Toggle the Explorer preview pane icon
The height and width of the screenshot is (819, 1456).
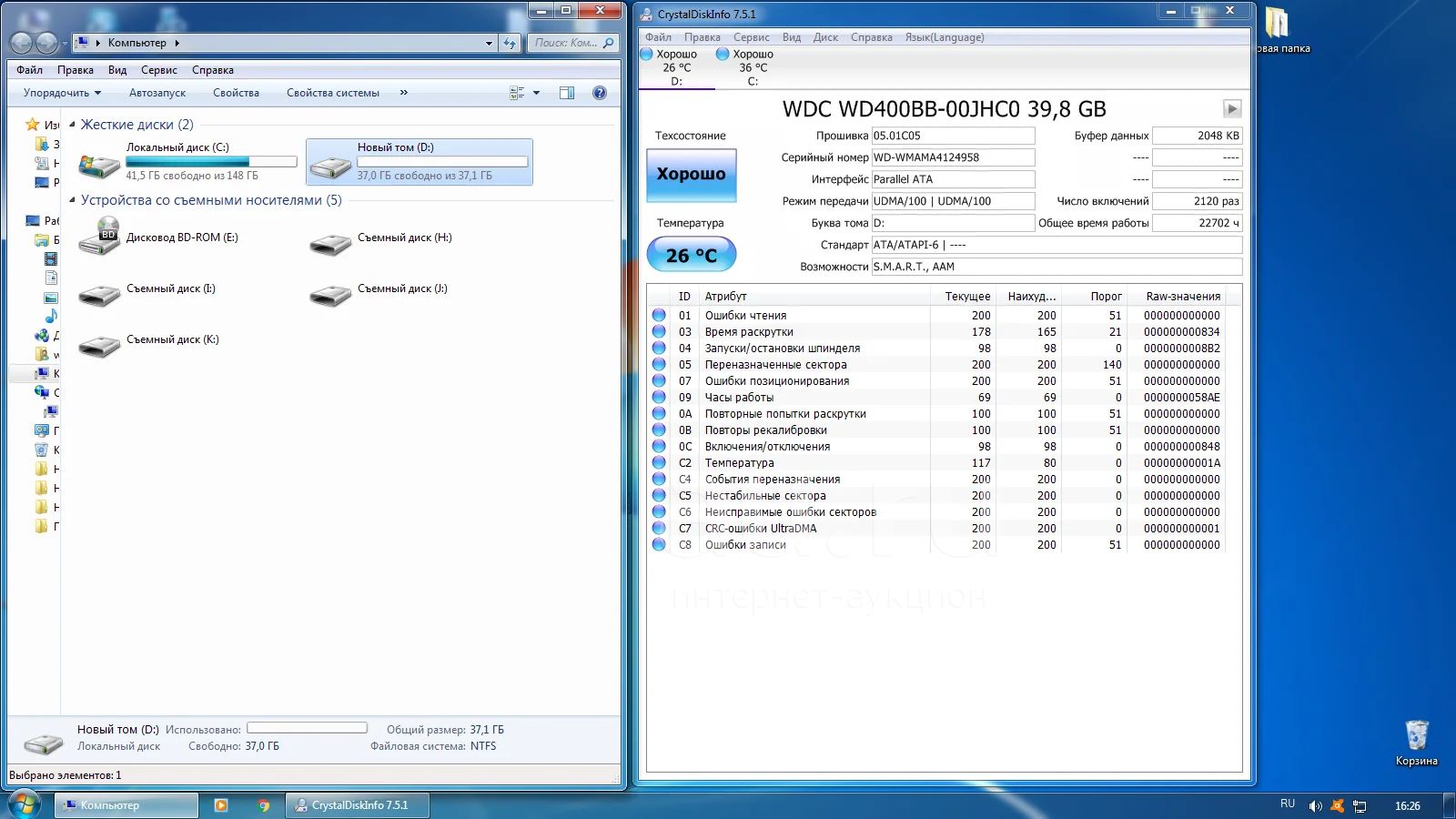(x=567, y=93)
